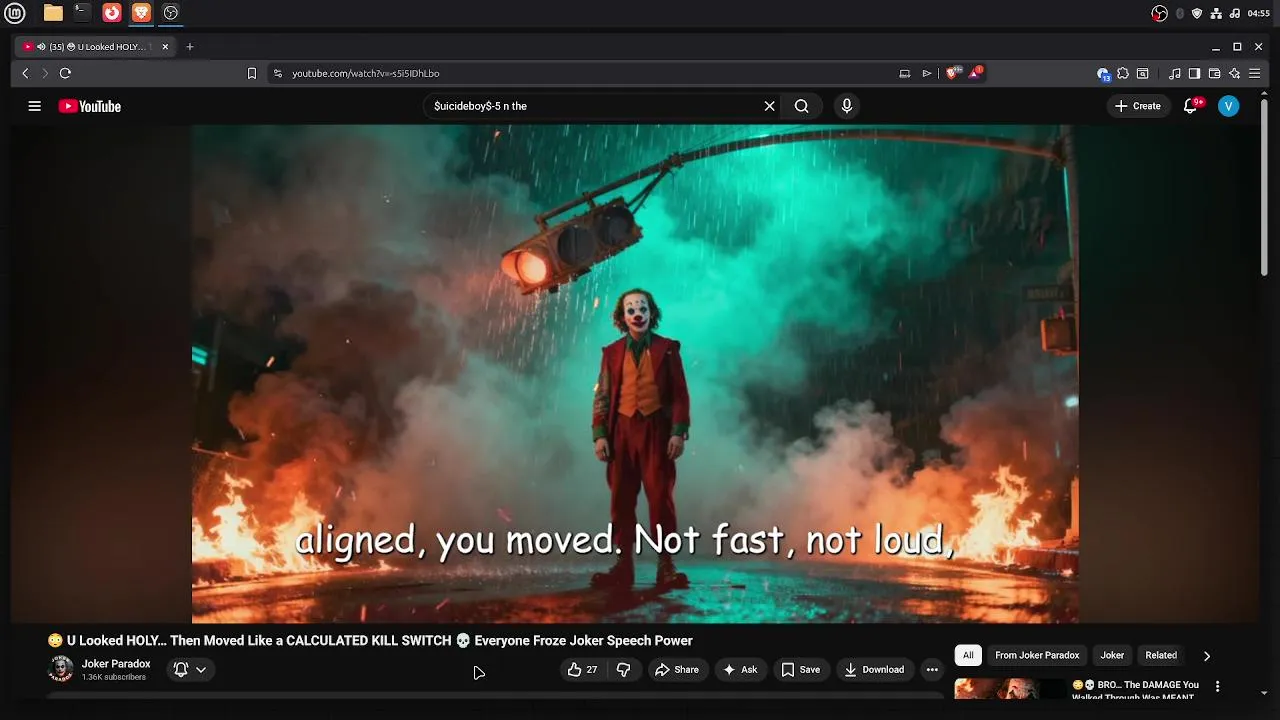Open a new browser tab

coord(190,47)
